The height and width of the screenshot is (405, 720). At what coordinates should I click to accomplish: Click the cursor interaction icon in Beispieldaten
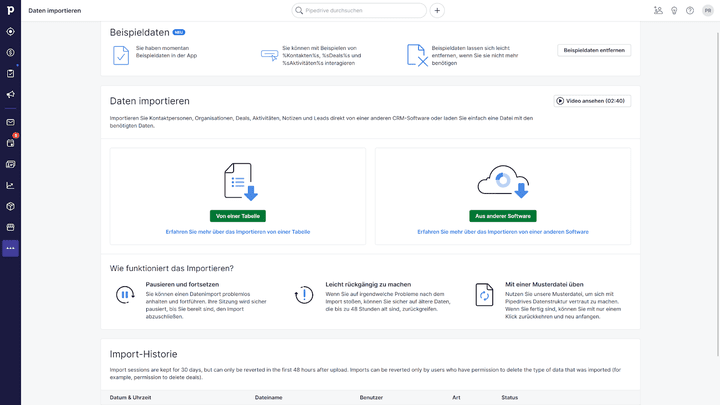[270, 55]
